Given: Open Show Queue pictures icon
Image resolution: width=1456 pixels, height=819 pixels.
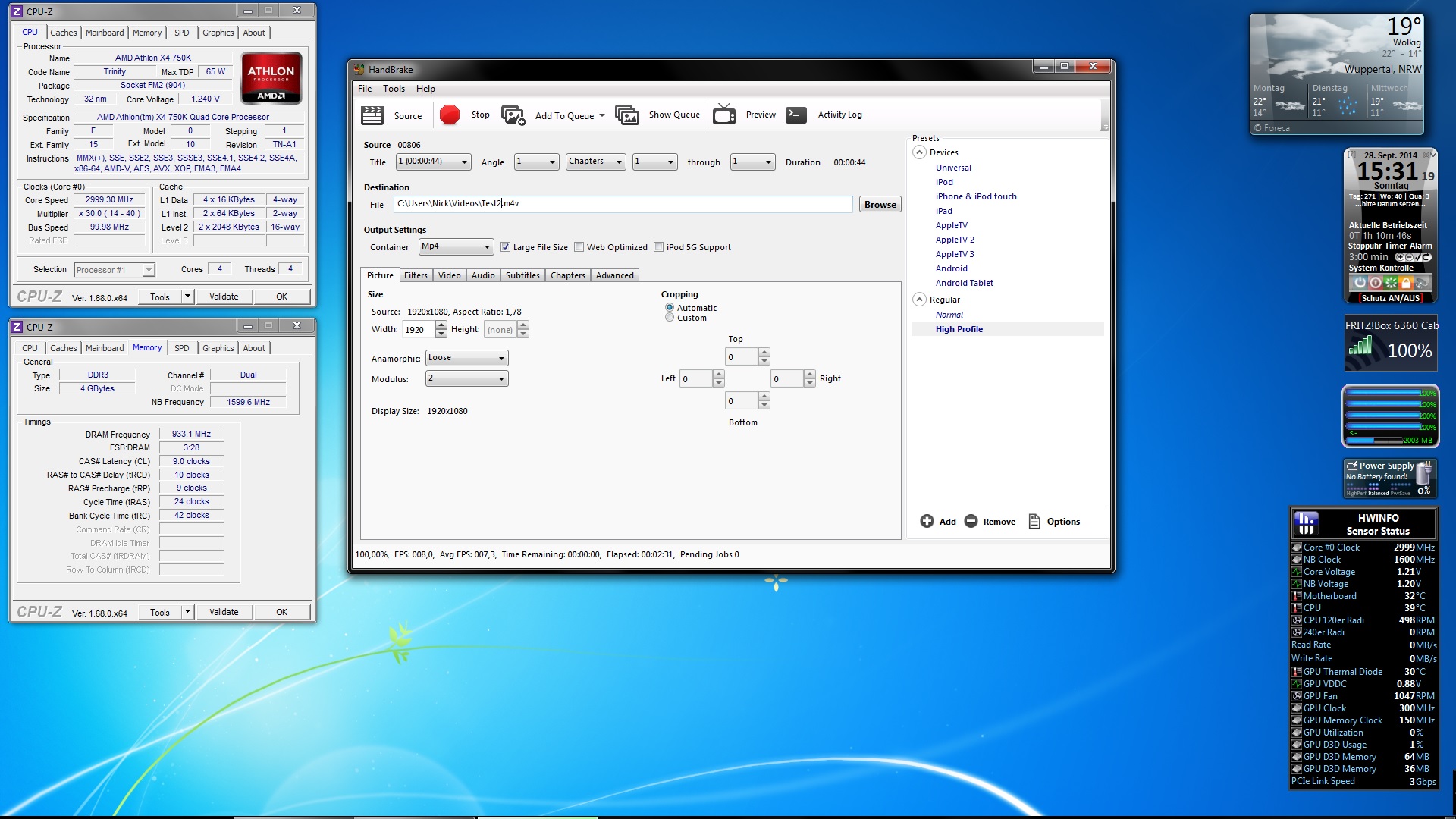Looking at the screenshot, I should click(x=627, y=115).
